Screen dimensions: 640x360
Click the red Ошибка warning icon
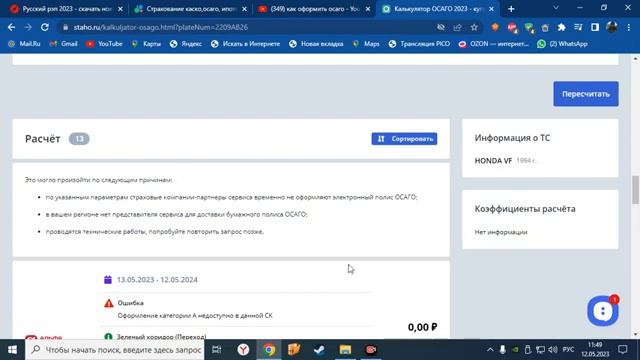[109, 303]
